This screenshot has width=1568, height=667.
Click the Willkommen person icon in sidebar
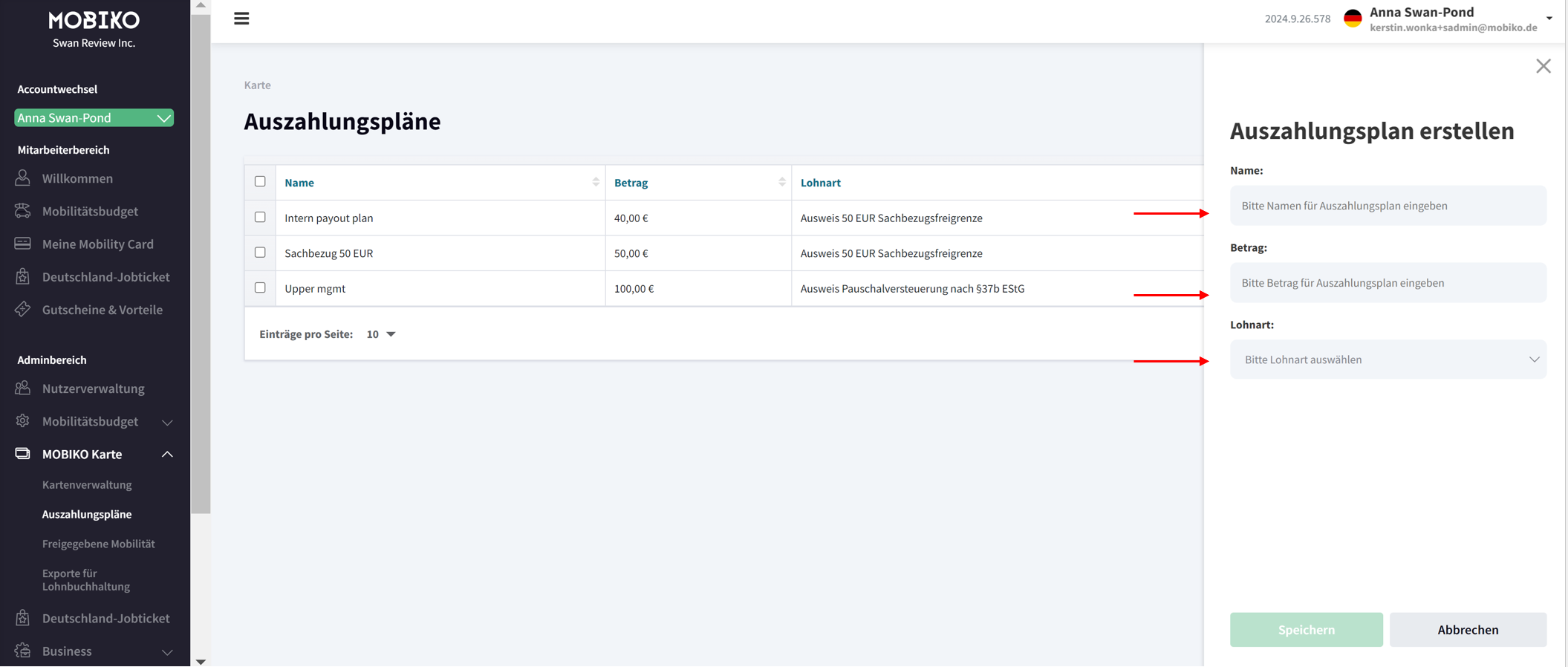coord(23,178)
